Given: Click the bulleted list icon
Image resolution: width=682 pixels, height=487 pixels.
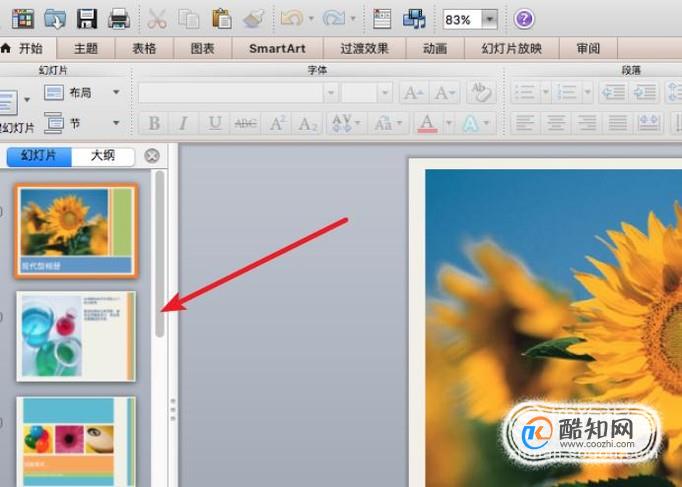Looking at the screenshot, I should pyautogui.click(x=525, y=93).
